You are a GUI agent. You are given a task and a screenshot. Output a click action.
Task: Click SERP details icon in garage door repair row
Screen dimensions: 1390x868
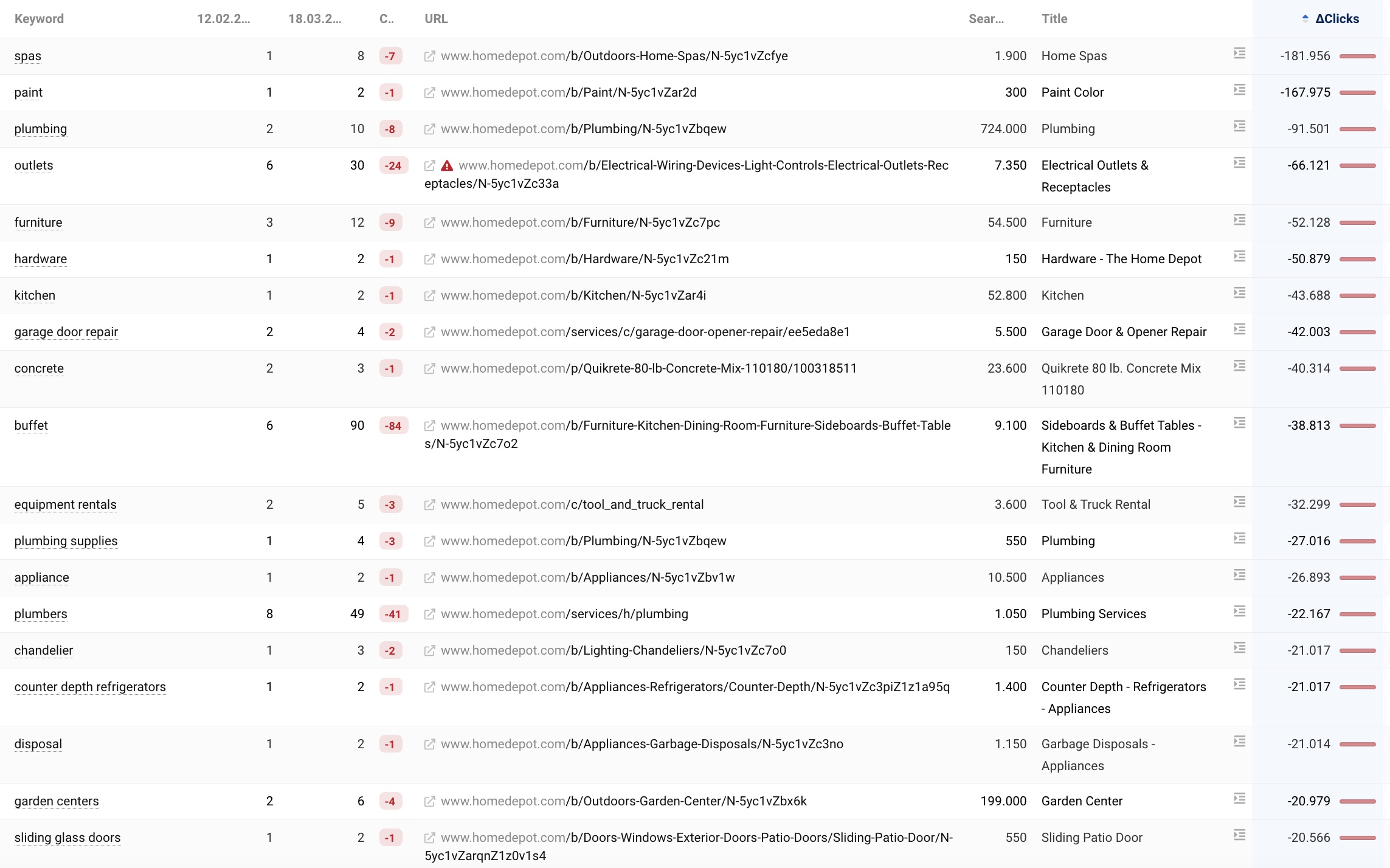1240,329
